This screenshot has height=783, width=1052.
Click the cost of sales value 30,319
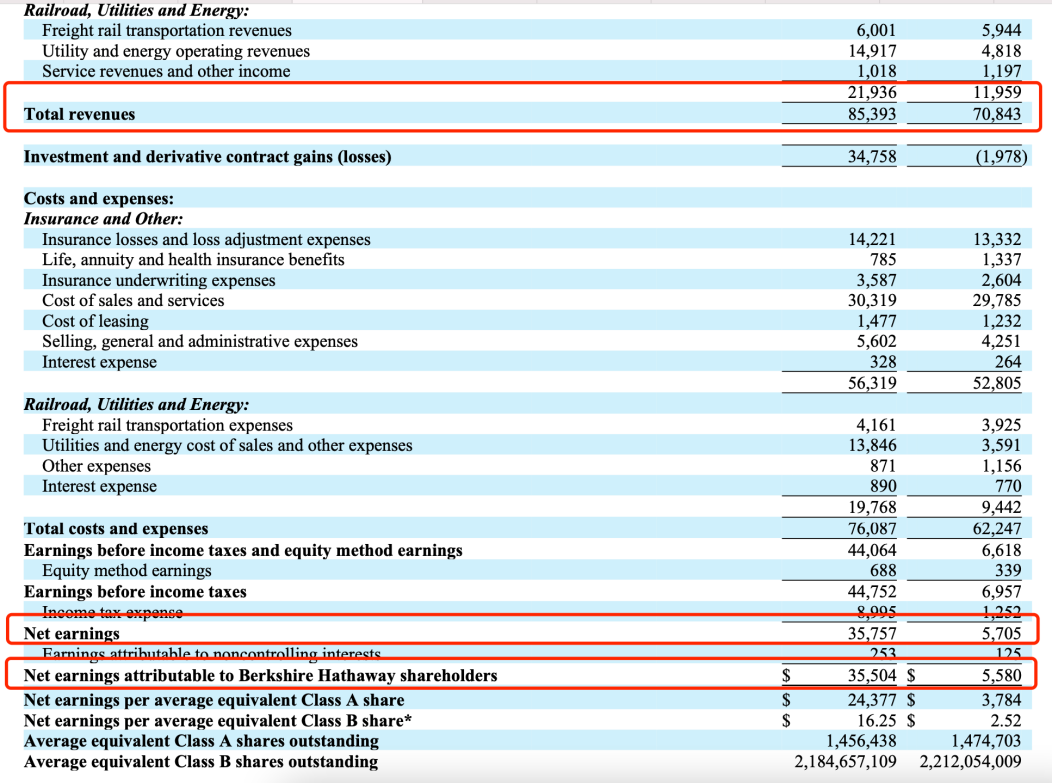(x=872, y=301)
